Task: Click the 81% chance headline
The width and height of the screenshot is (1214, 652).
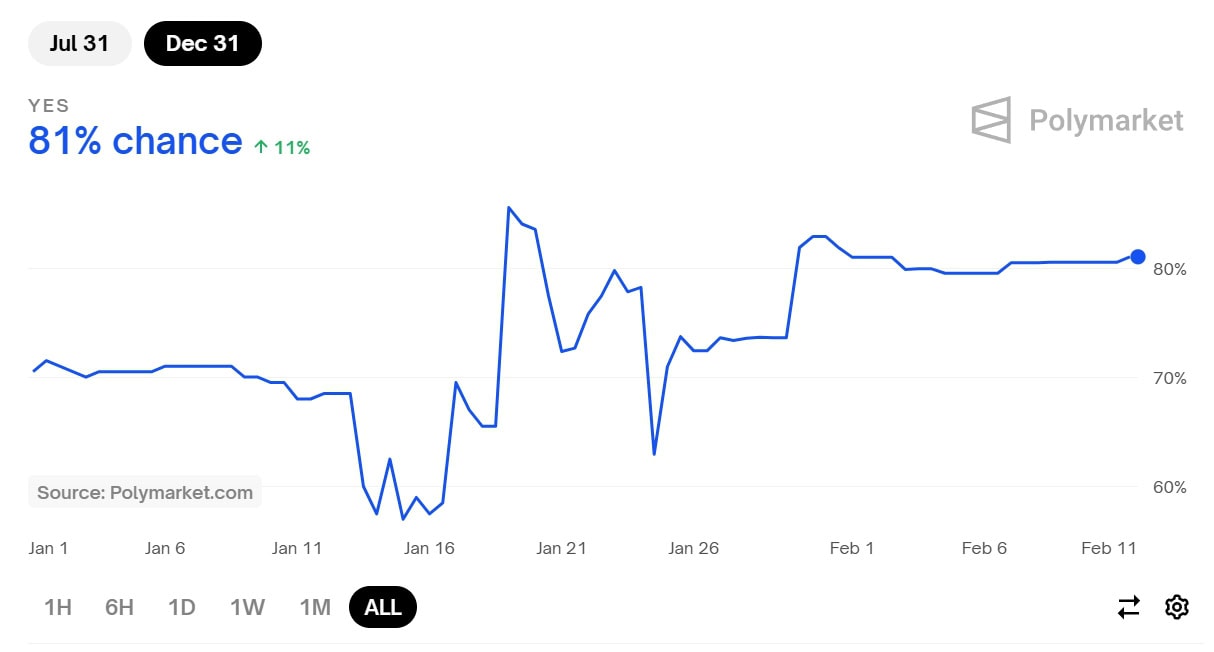Action: pos(135,141)
